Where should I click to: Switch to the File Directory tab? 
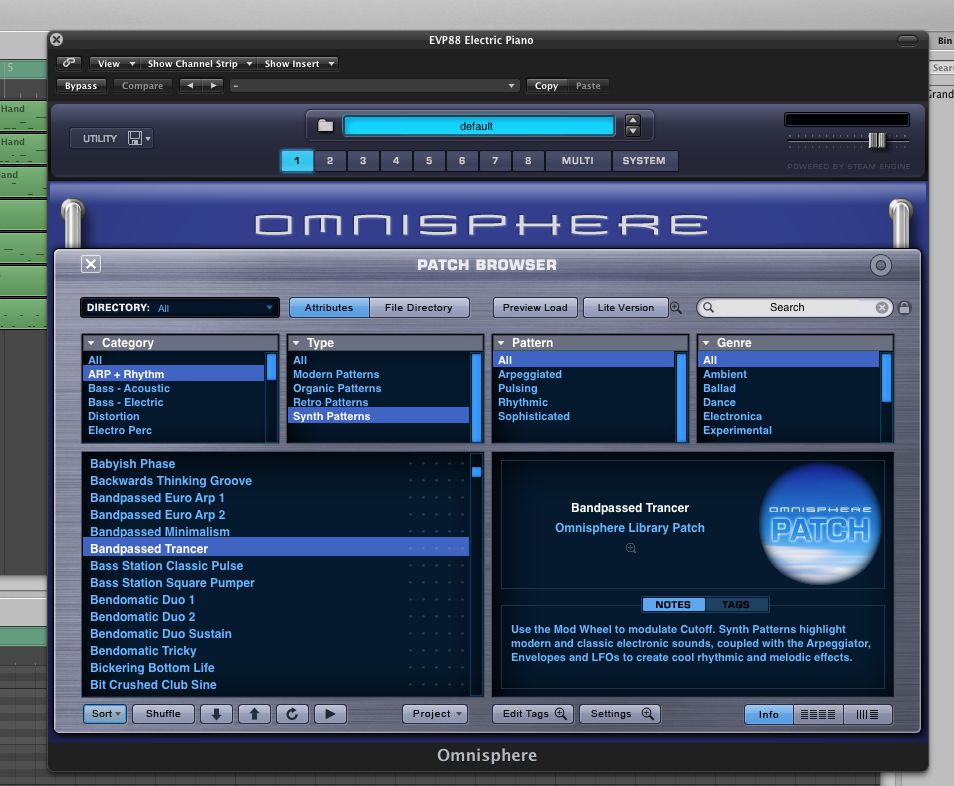pyautogui.click(x=419, y=307)
